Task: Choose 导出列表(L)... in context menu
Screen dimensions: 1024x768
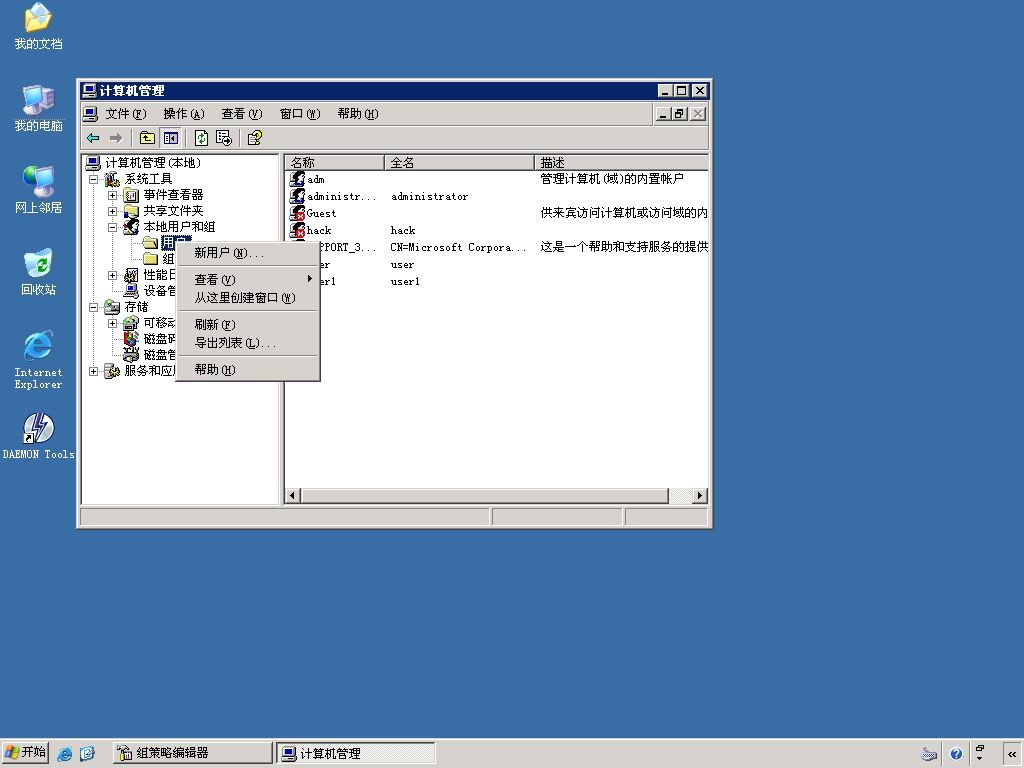Action: coord(248,342)
